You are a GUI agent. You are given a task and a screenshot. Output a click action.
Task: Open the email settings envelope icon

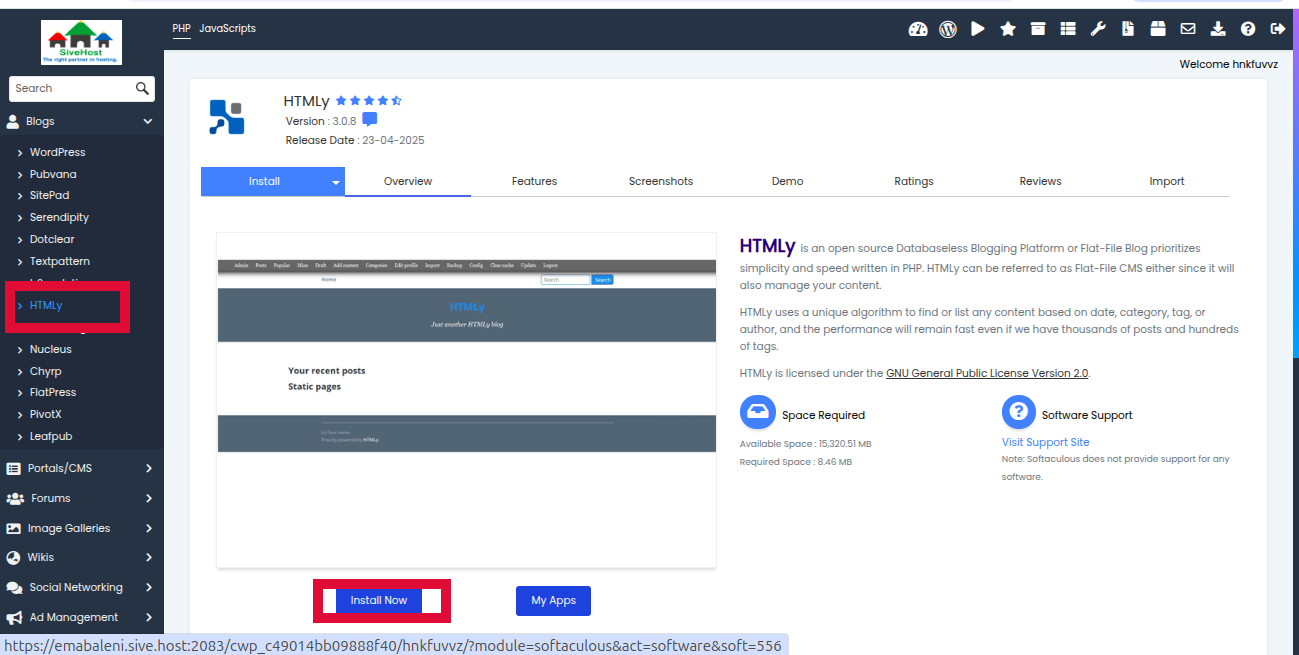(1188, 29)
